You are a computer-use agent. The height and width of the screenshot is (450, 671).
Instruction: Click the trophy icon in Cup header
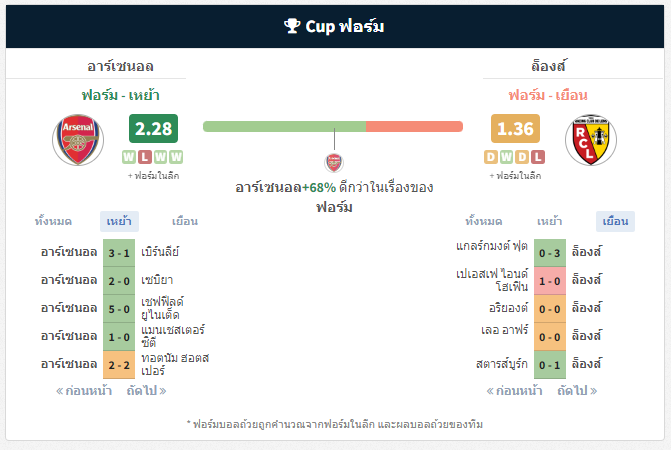pos(292,26)
